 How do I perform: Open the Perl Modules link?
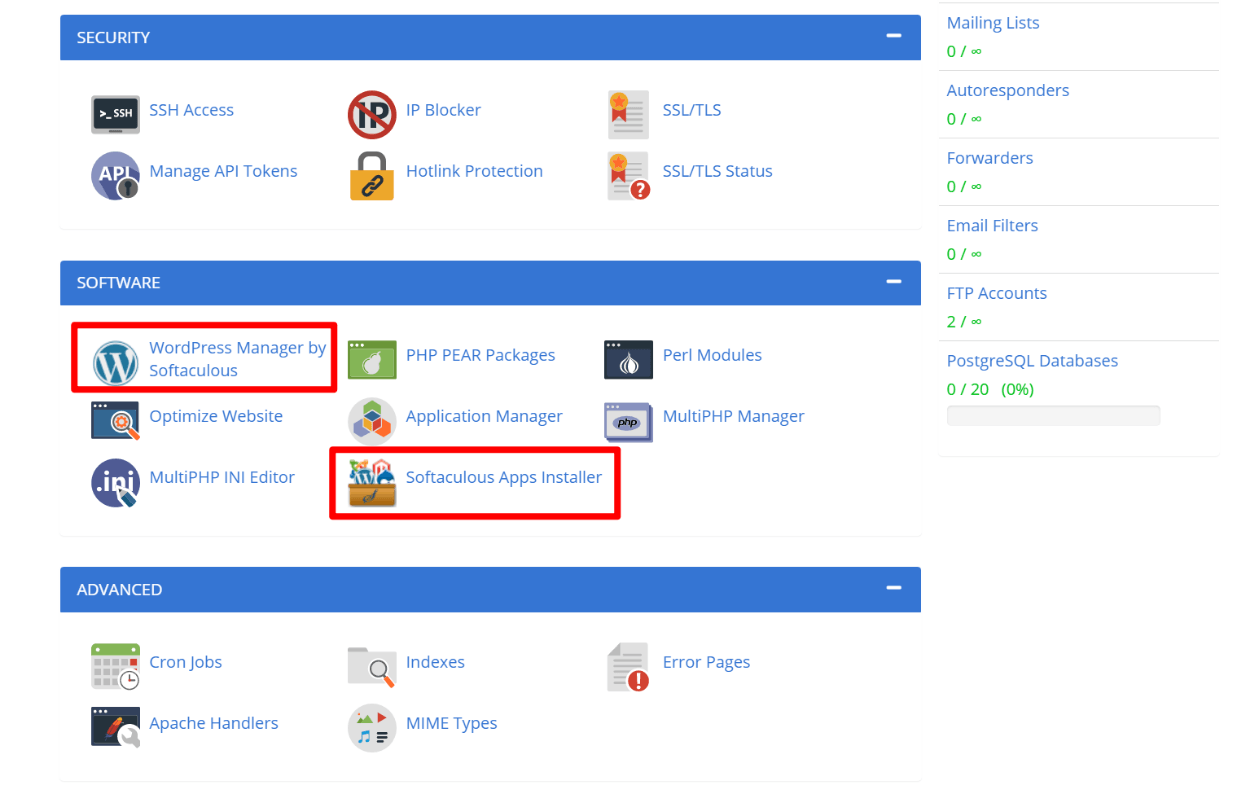point(712,355)
